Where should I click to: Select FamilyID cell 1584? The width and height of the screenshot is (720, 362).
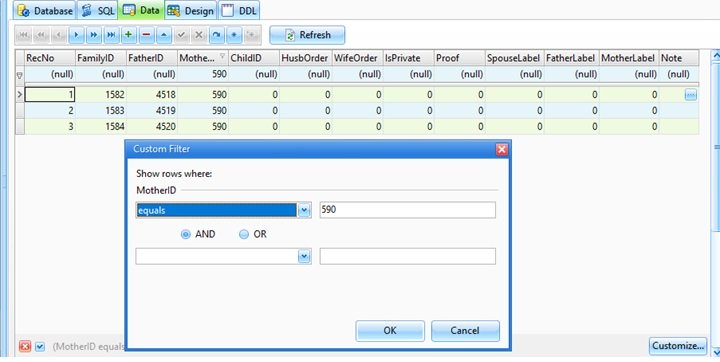point(101,126)
